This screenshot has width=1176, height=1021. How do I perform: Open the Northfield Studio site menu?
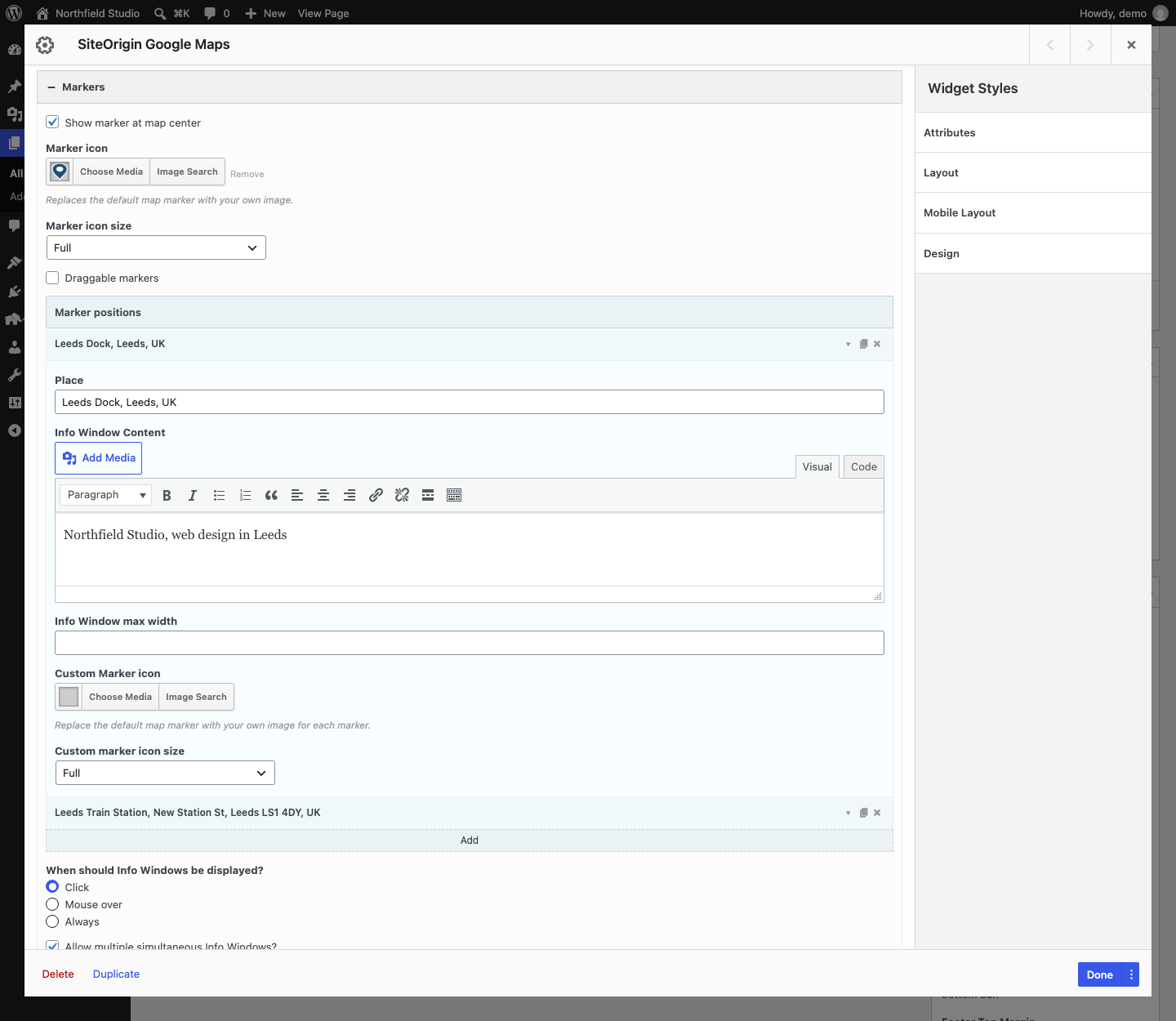tap(88, 13)
